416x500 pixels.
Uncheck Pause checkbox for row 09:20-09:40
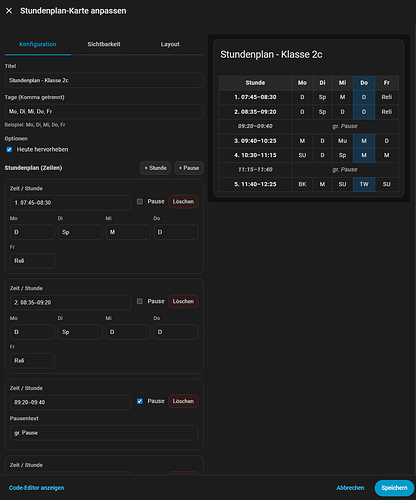tap(140, 401)
